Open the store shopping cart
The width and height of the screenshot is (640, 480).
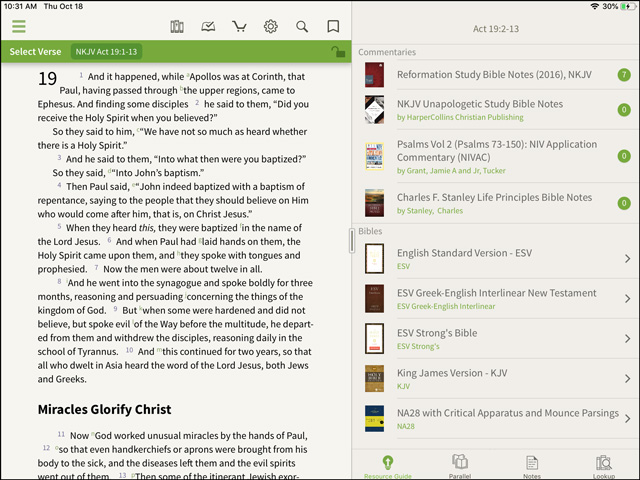click(x=239, y=27)
